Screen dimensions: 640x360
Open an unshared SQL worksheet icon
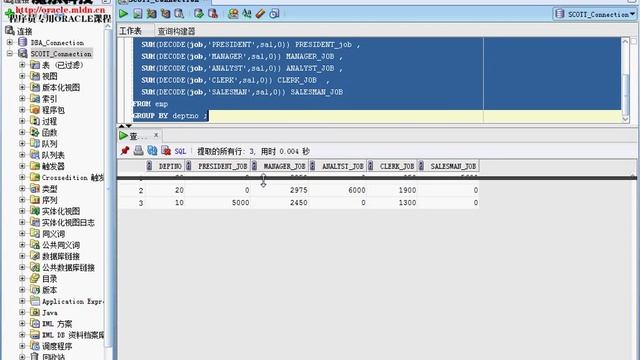[x=233, y=13]
